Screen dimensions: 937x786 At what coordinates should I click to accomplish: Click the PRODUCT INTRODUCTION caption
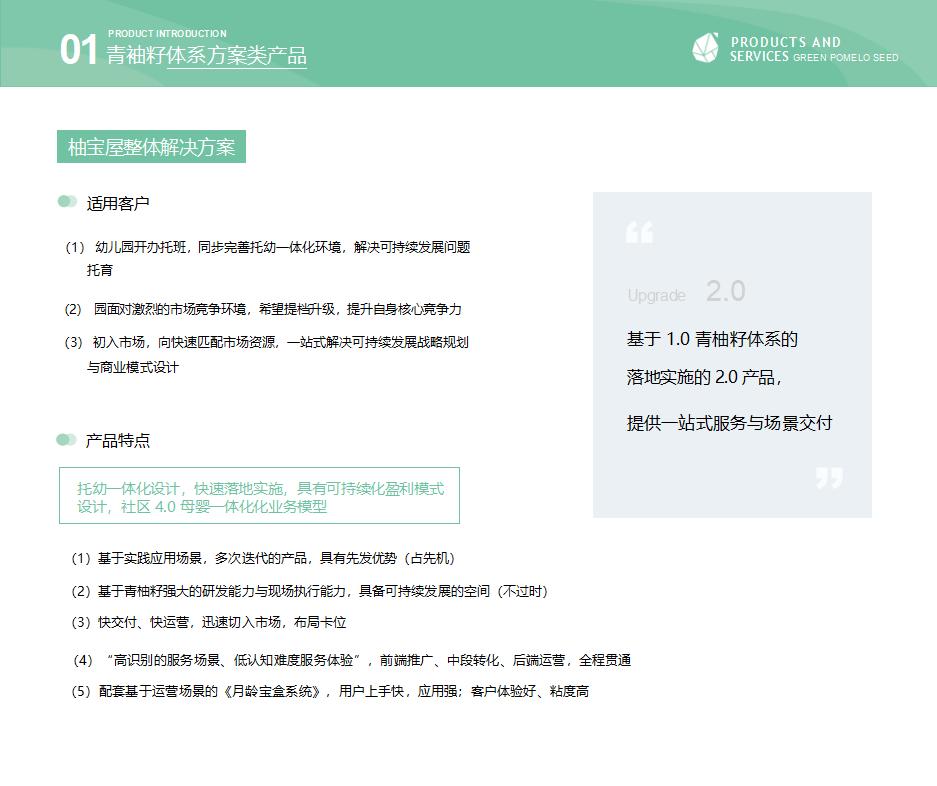pyautogui.click(x=167, y=34)
